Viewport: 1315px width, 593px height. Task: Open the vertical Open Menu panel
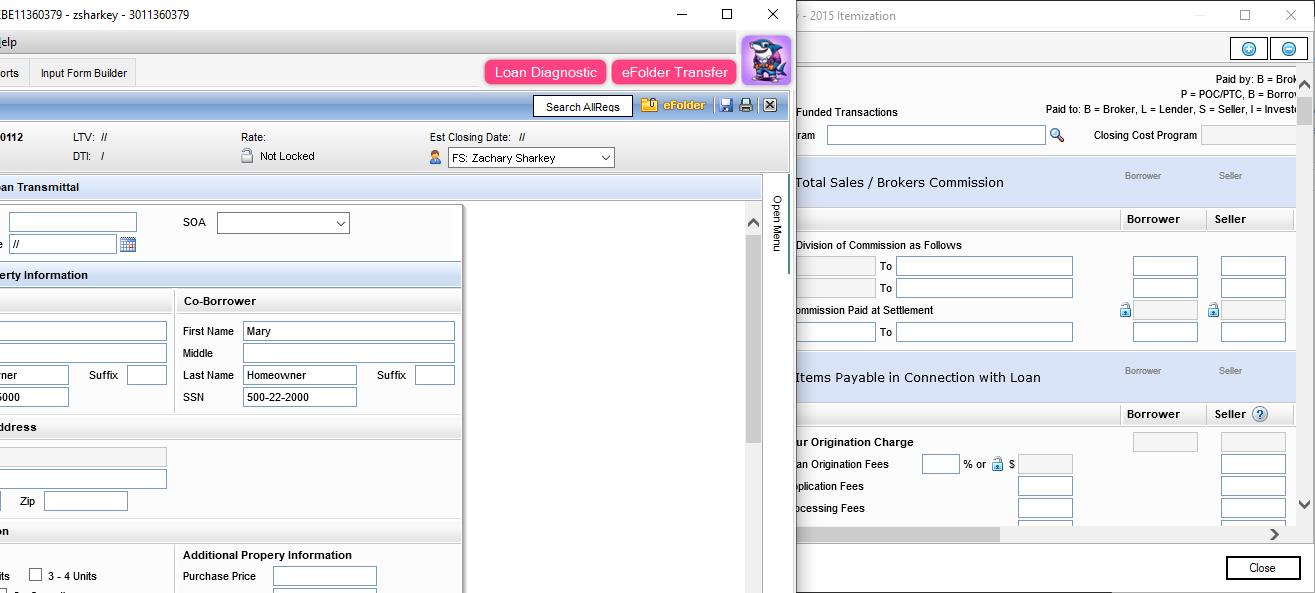click(776, 223)
